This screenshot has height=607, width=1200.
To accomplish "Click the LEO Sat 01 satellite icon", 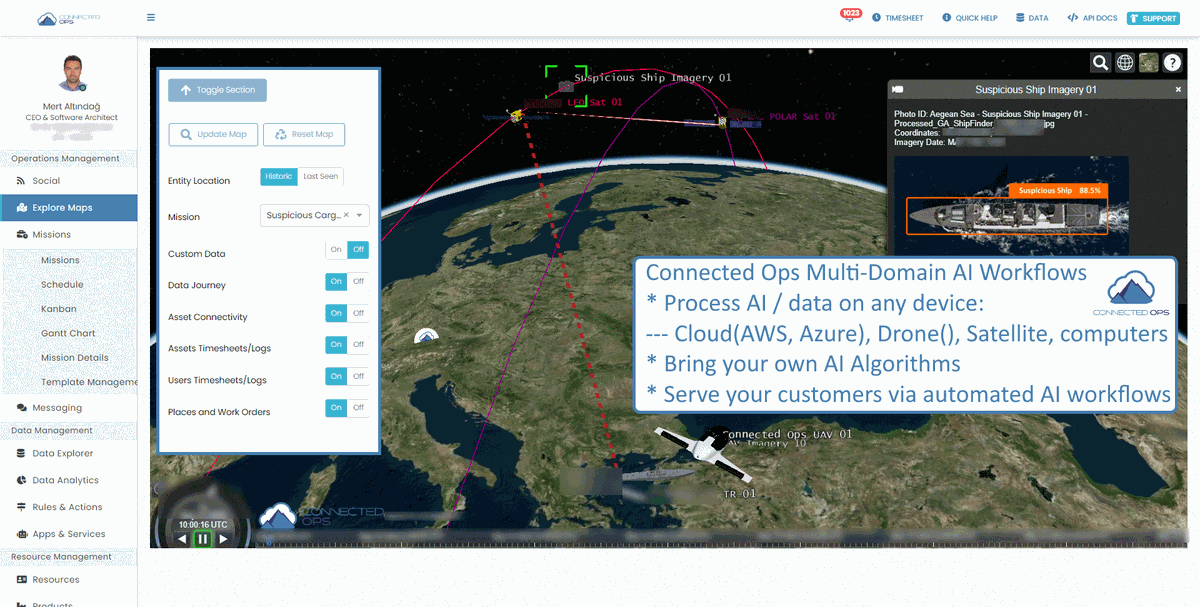I will click(517, 116).
